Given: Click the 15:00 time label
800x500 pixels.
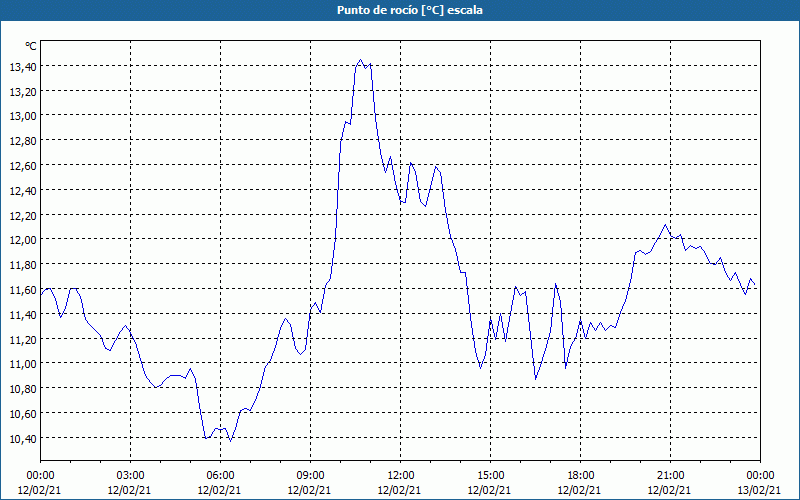Looking at the screenshot, I should pos(490,476).
